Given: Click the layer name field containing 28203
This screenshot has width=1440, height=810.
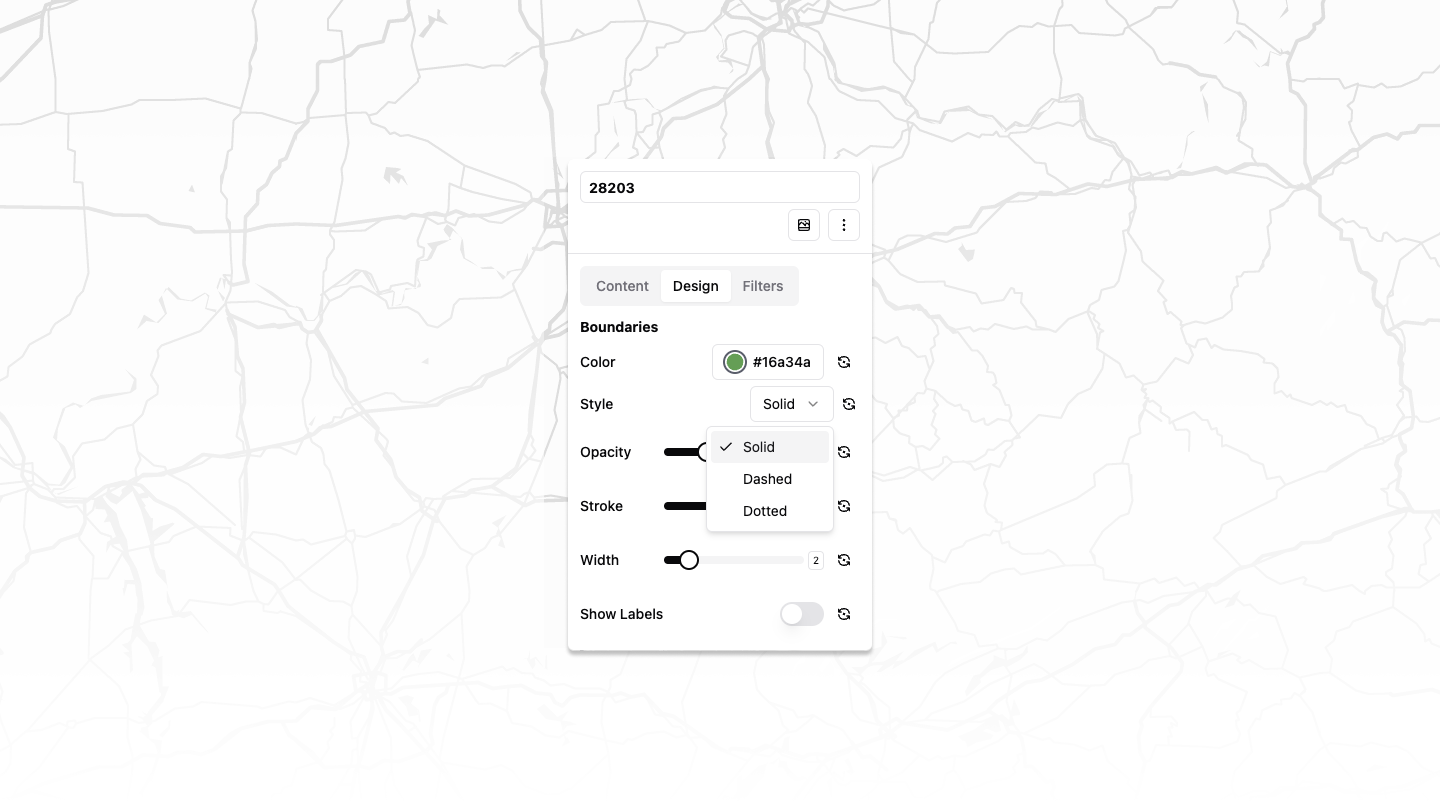Looking at the screenshot, I should 719,188.
